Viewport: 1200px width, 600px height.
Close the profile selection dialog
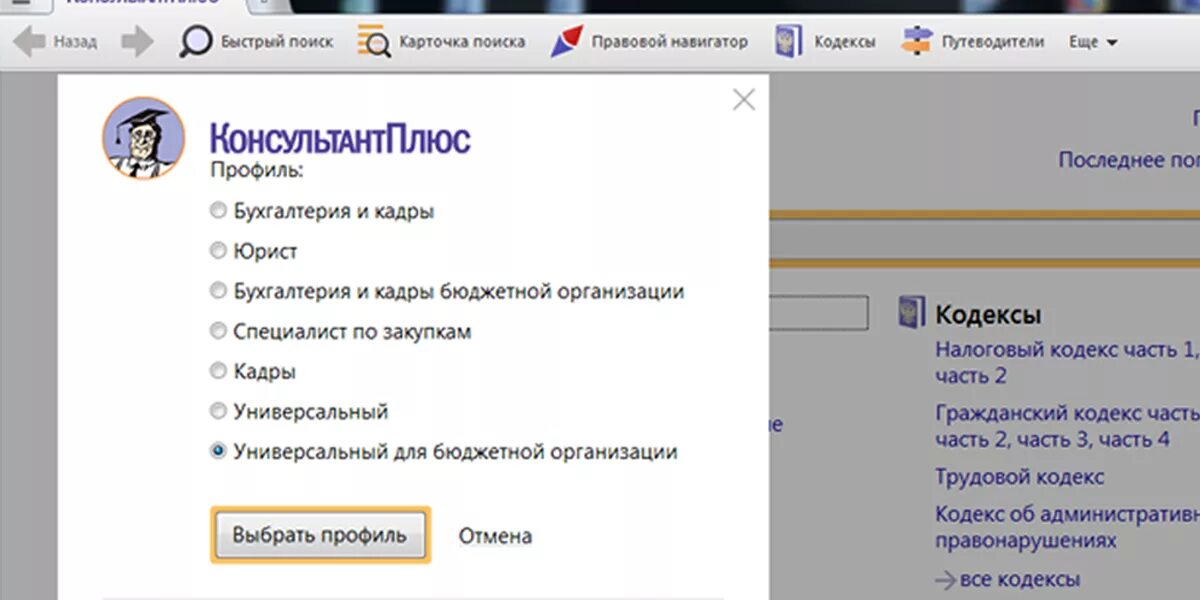click(x=743, y=99)
